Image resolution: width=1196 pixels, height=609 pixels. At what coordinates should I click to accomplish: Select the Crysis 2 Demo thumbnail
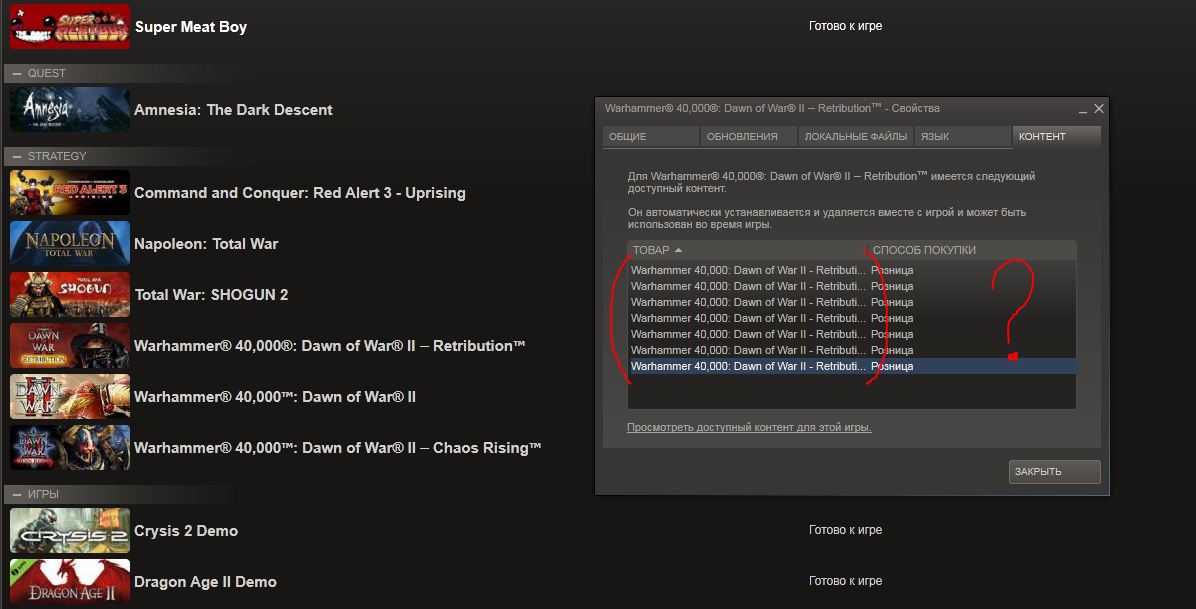pos(69,530)
